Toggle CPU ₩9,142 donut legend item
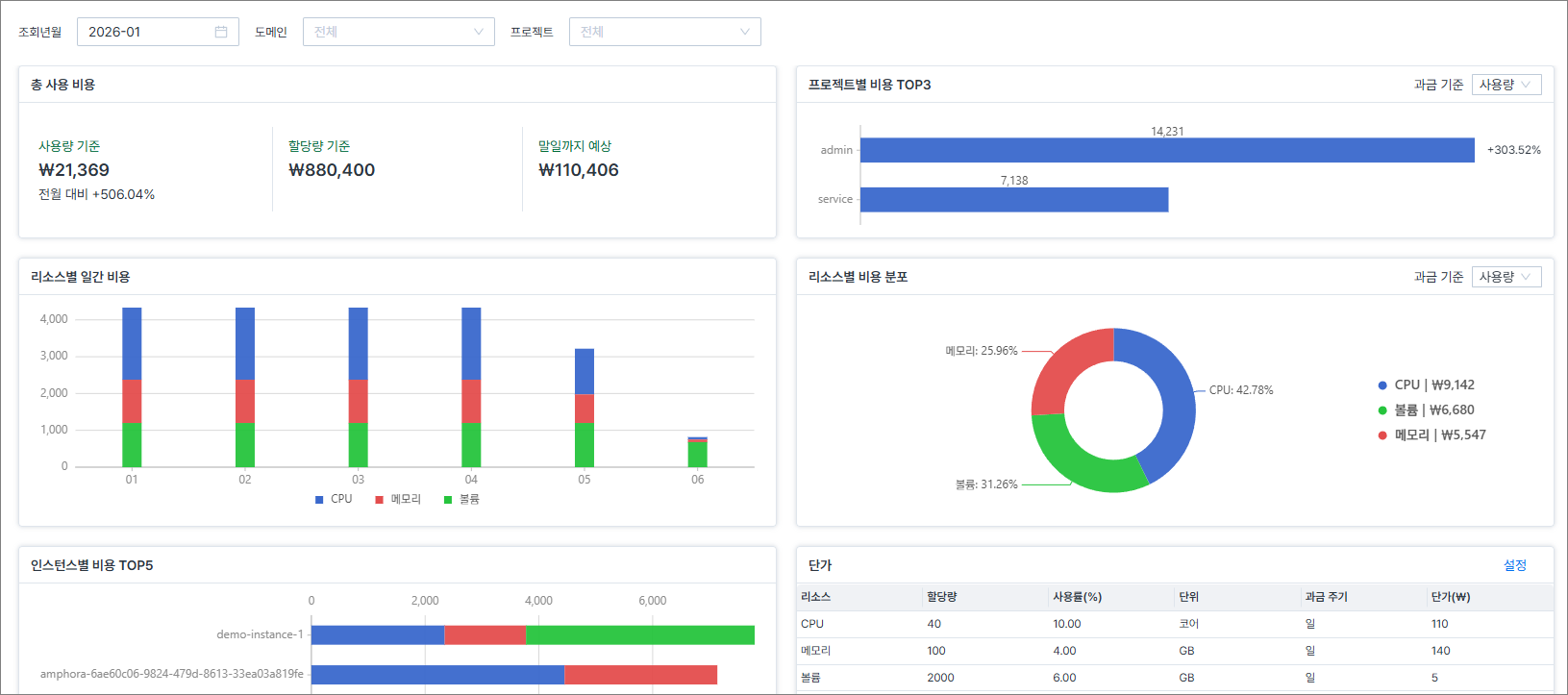1568x695 pixels. [x=1426, y=385]
